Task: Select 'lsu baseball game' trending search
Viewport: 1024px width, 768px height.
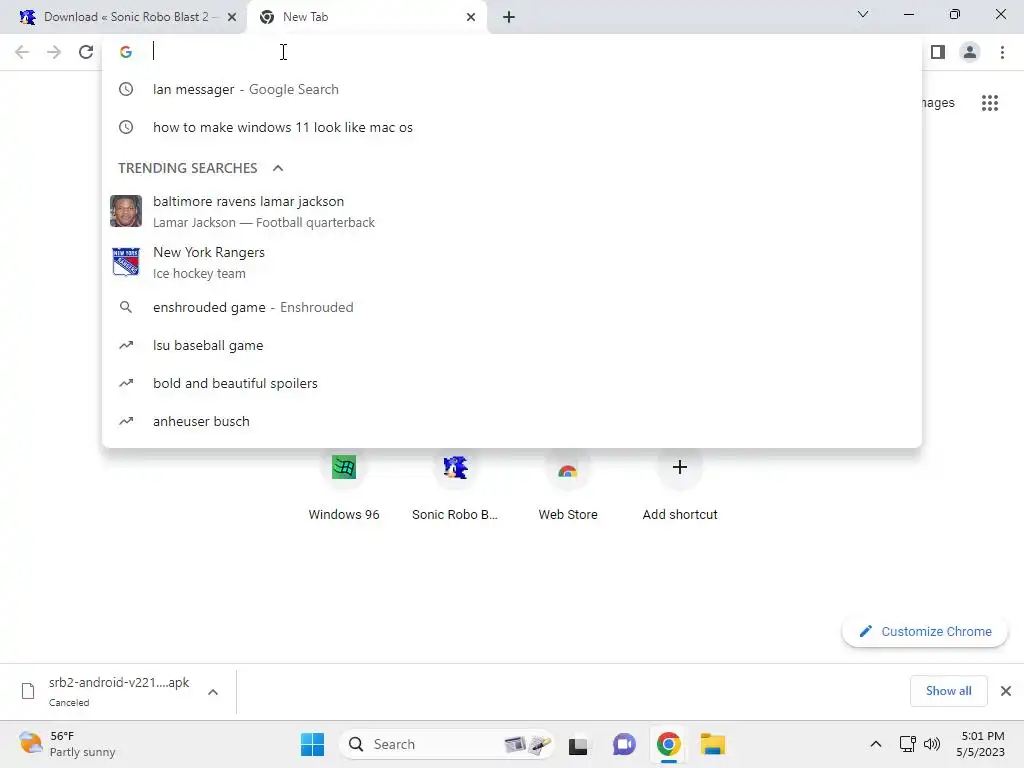Action: [x=512, y=345]
